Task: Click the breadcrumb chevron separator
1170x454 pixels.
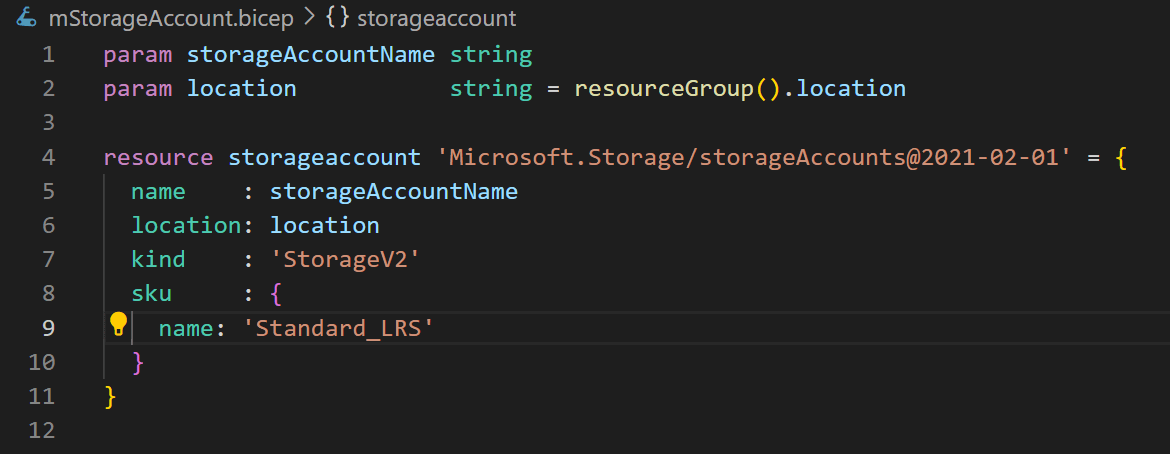Action: coord(310,19)
